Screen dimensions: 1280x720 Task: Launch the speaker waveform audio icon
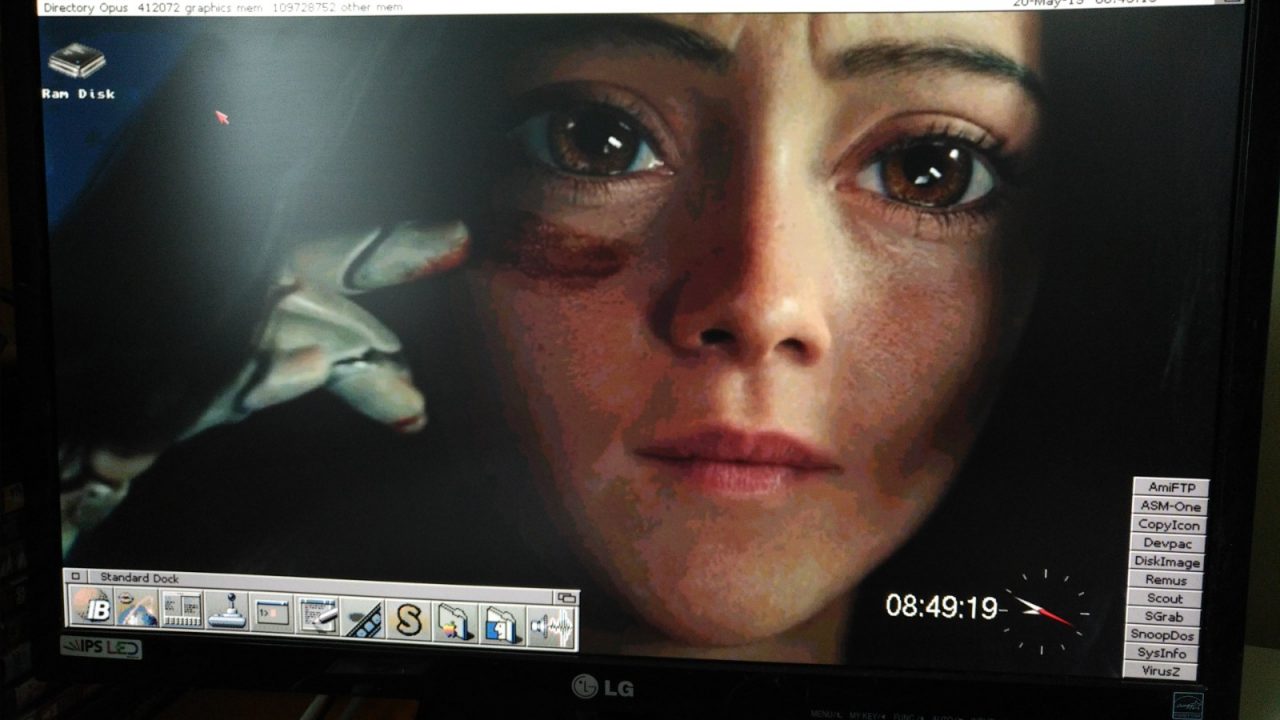click(550, 628)
